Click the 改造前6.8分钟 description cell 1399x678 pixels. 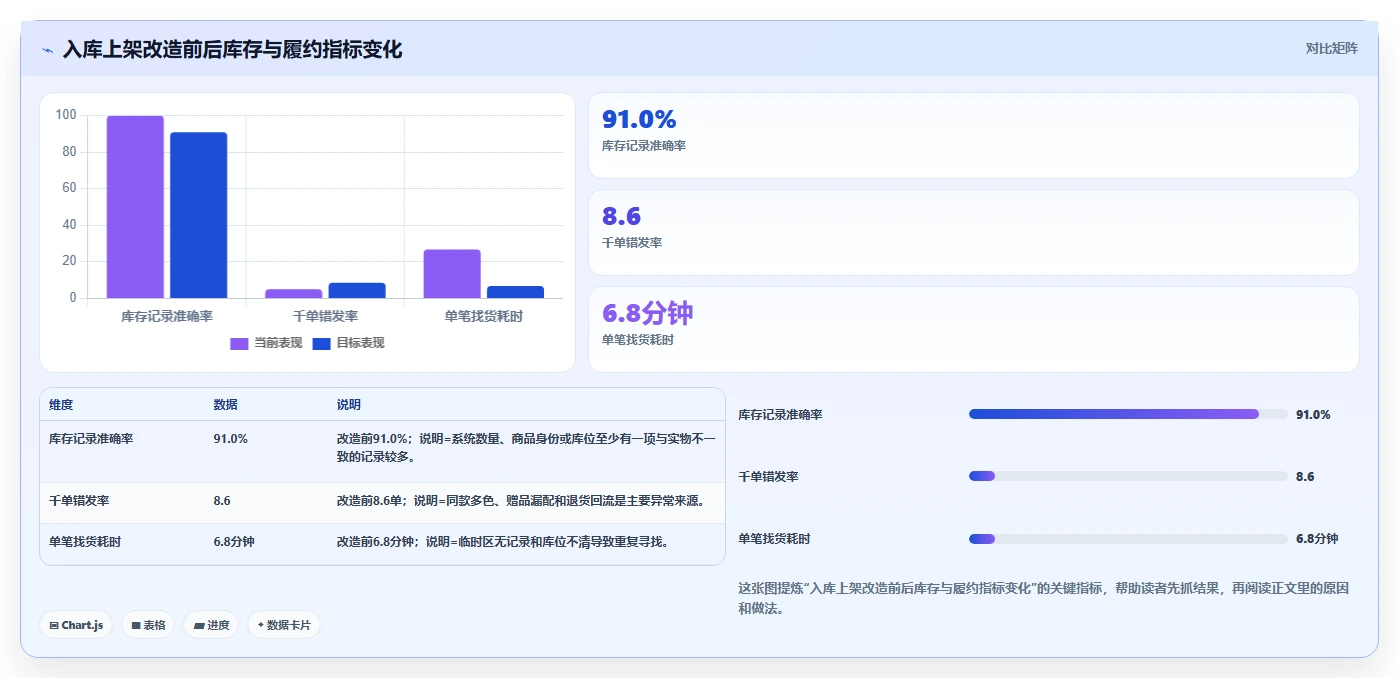tap(503, 542)
